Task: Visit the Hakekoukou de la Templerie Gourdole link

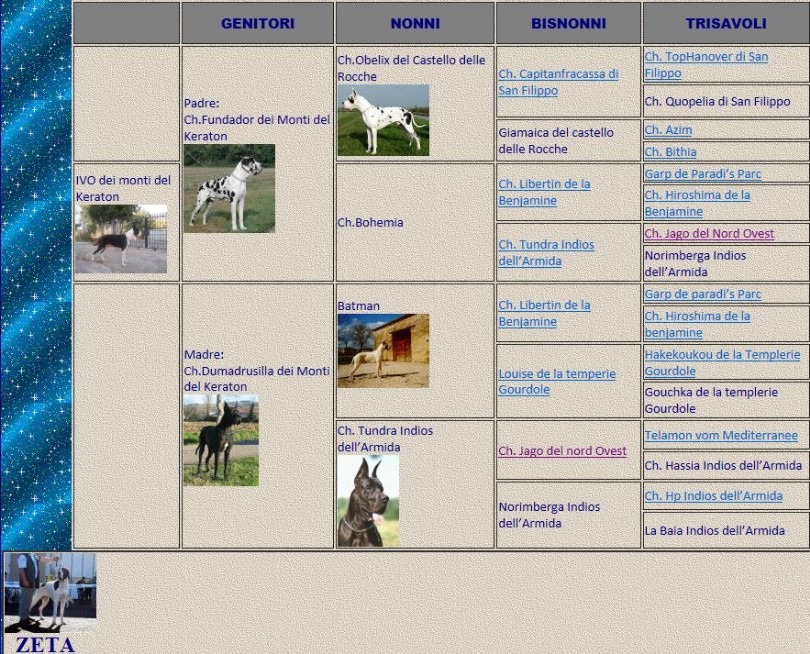Action: click(722, 363)
